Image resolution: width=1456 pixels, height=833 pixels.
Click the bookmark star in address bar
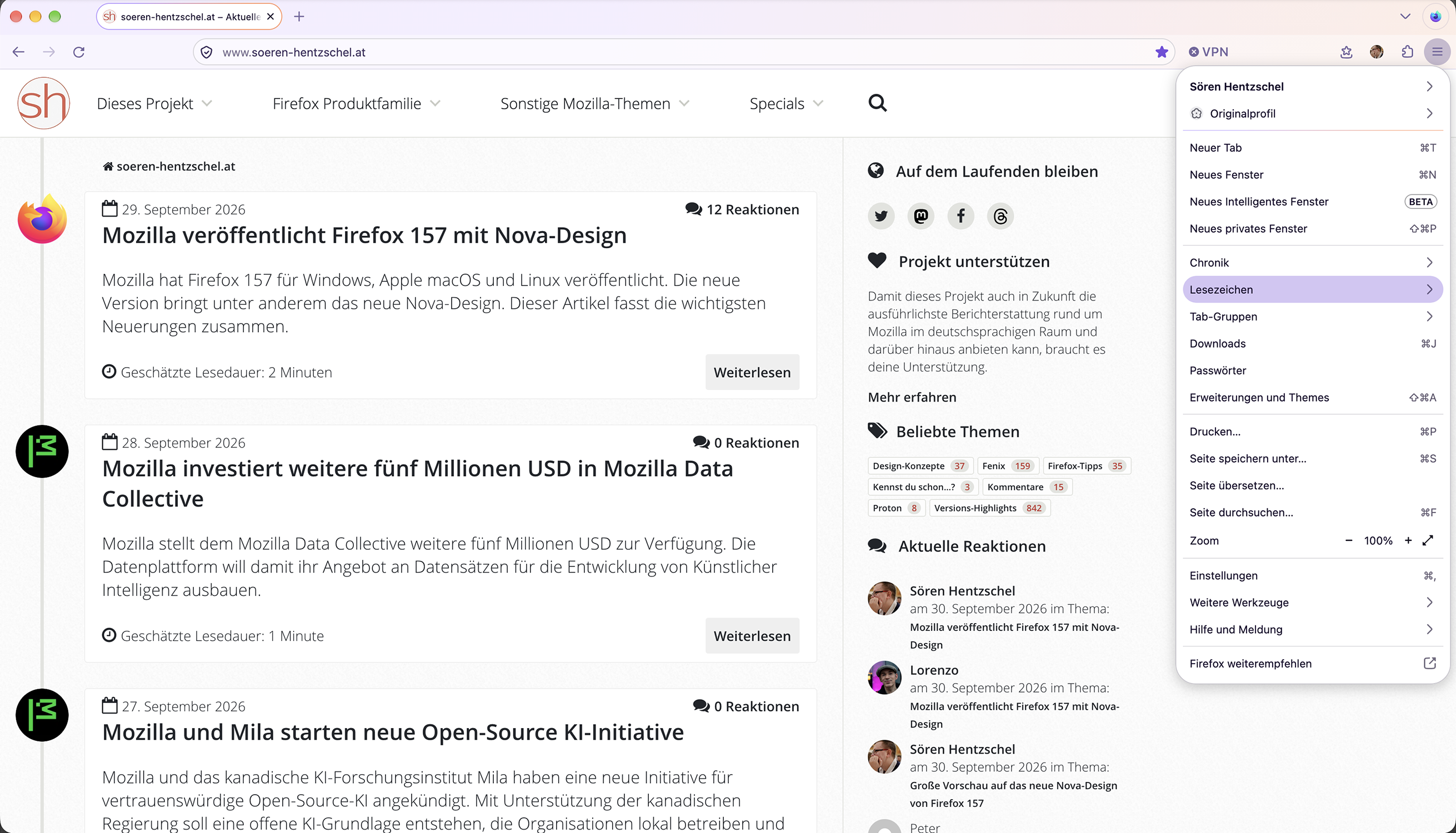[1161, 52]
